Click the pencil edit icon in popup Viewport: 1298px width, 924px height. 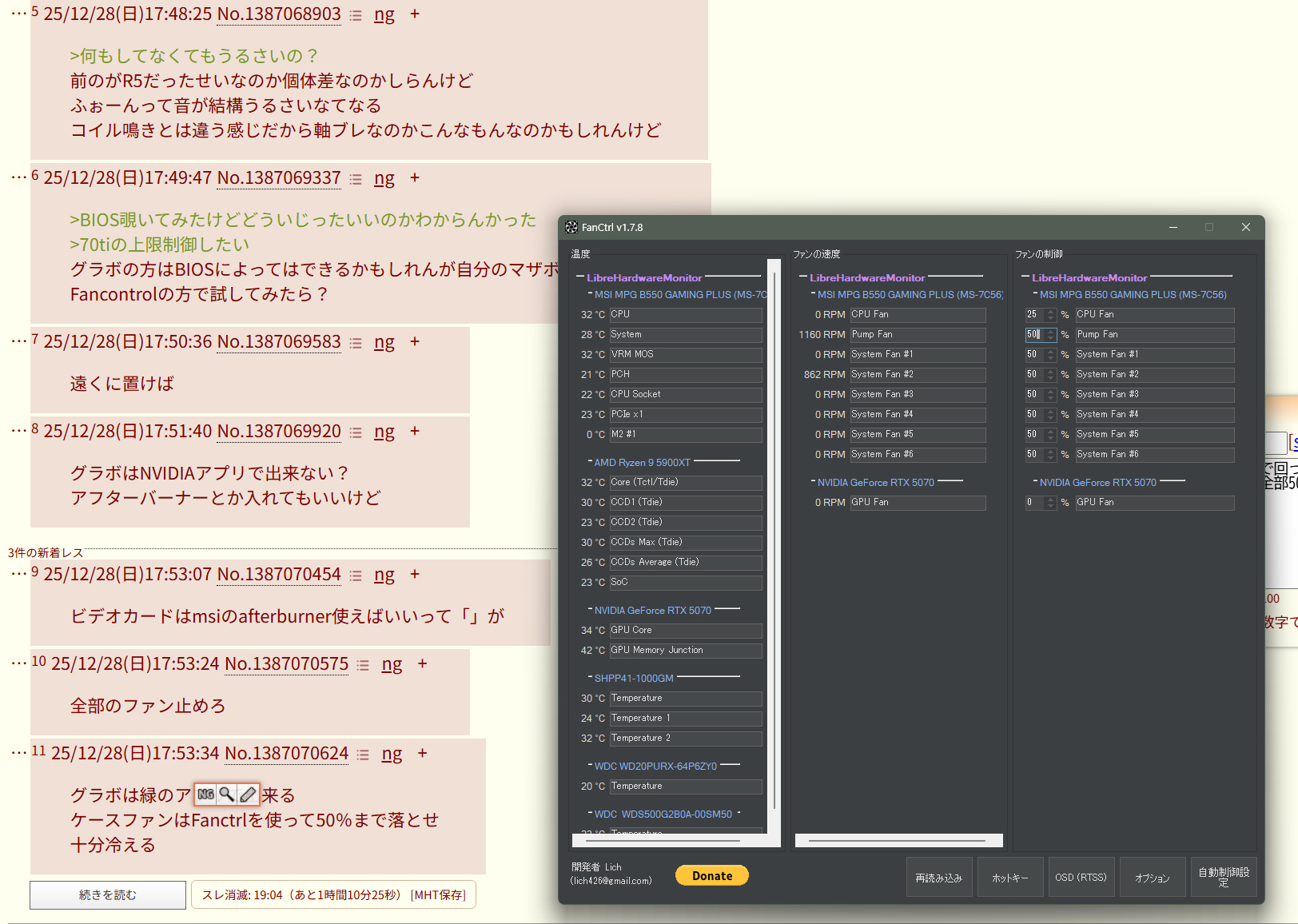pos(249,795)
